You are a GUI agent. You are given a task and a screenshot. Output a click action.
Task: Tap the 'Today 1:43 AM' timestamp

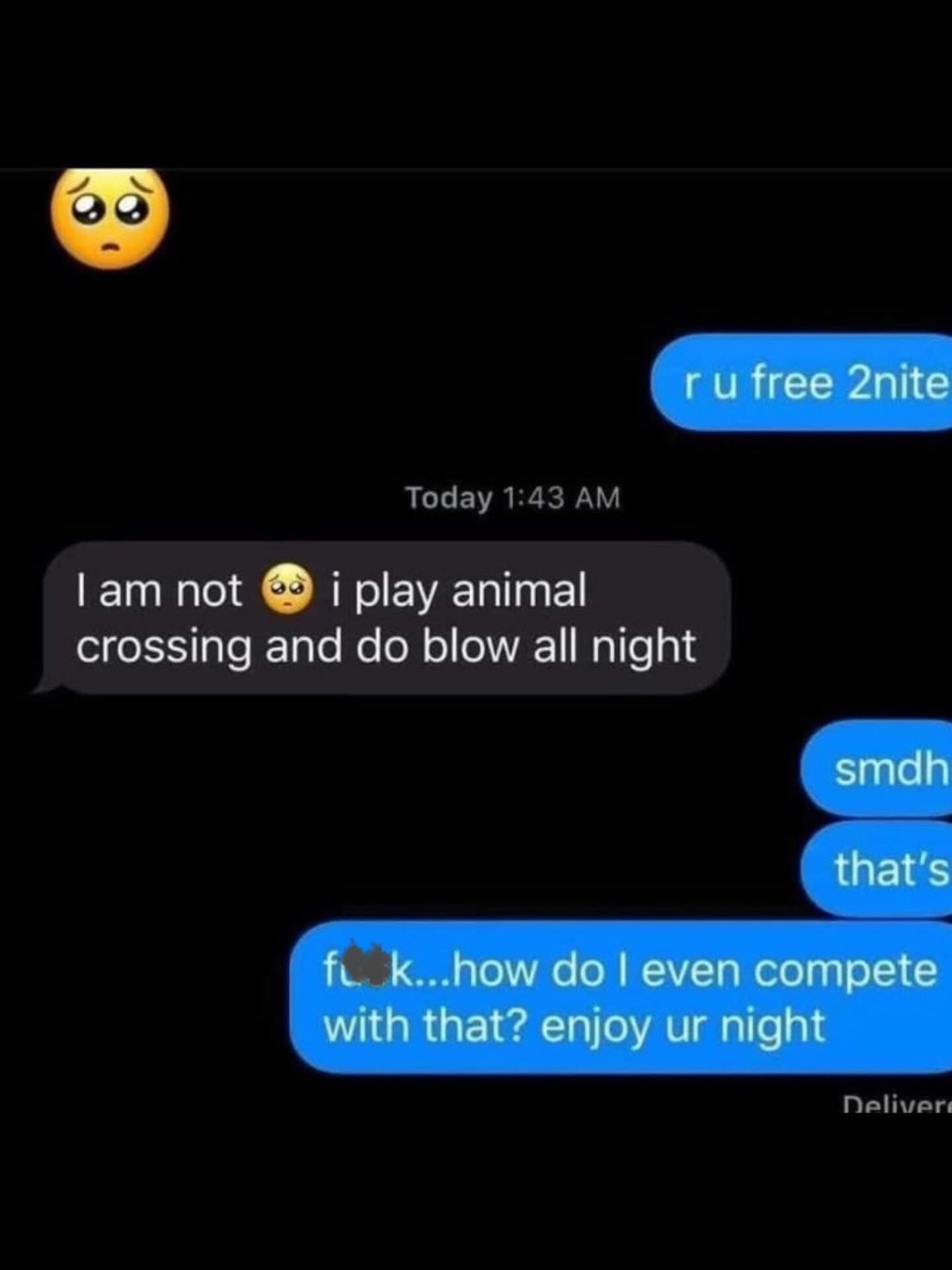click(x=514, y=497)
